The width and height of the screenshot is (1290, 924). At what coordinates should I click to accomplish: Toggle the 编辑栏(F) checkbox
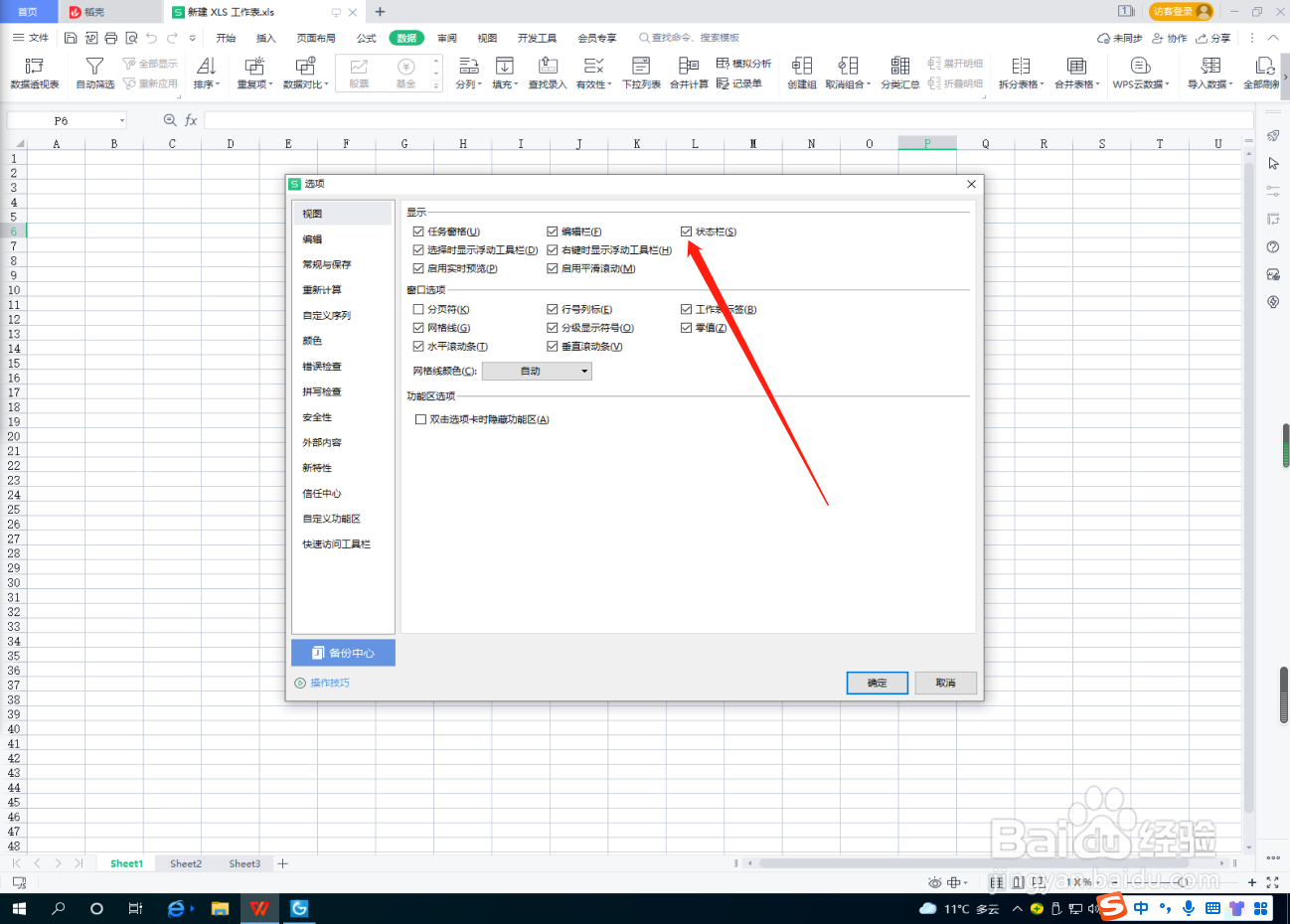click(553, 231)
